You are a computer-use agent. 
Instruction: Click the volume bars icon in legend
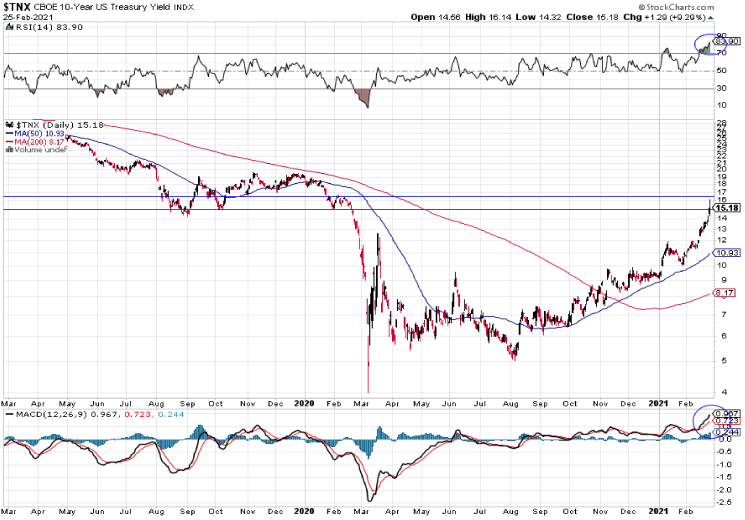point(8,150)
